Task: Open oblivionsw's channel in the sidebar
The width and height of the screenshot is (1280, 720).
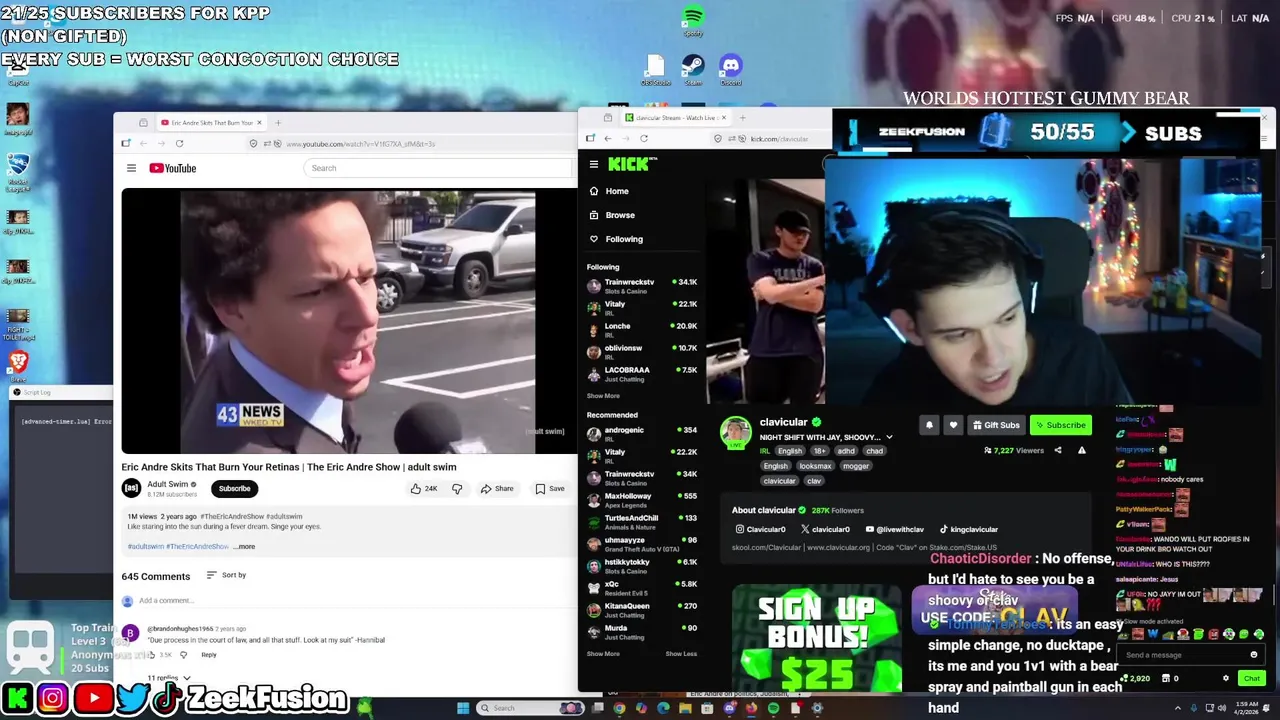Action: point(642,351)
